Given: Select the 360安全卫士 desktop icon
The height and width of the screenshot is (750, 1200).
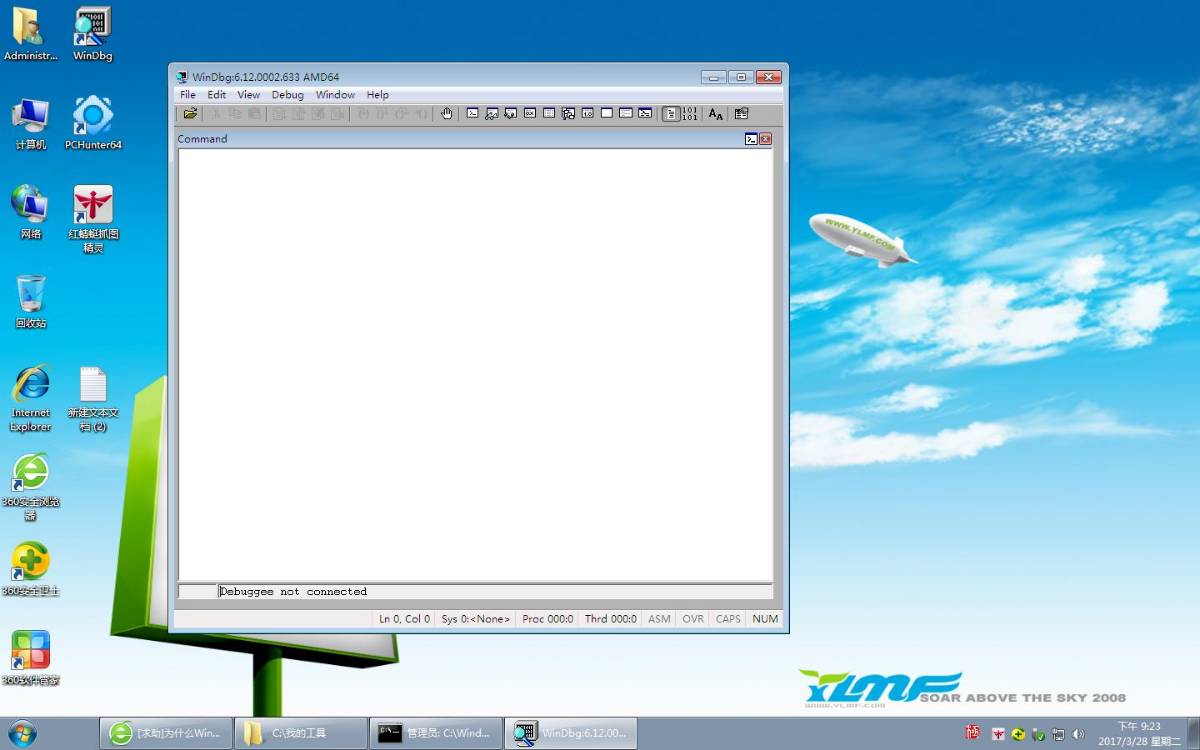Looking at the screenshot, I should (30, 570).
